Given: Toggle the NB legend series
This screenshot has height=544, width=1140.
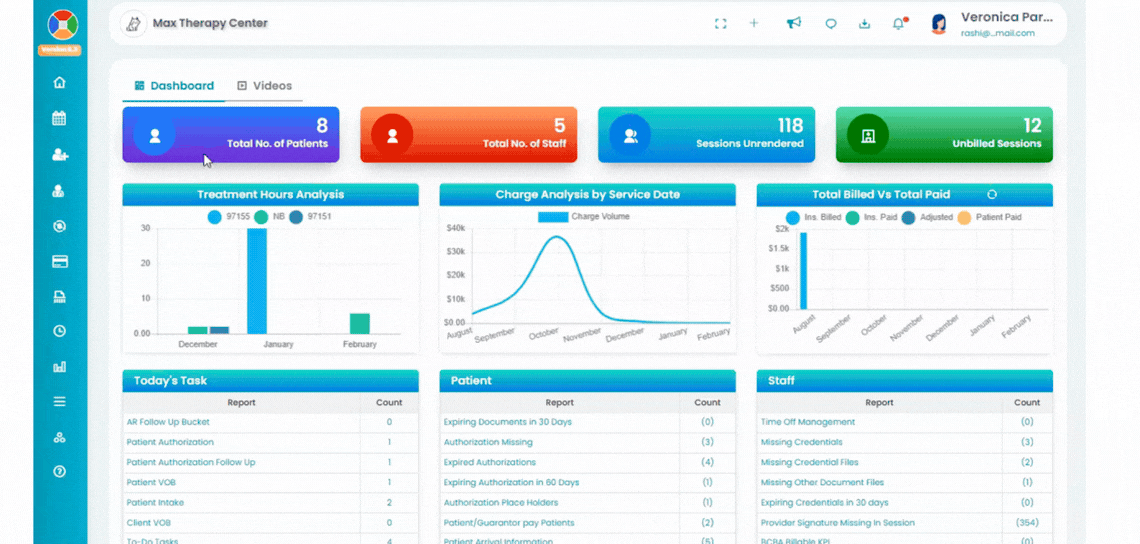Looking at the screenshot, I should (269, 217).
